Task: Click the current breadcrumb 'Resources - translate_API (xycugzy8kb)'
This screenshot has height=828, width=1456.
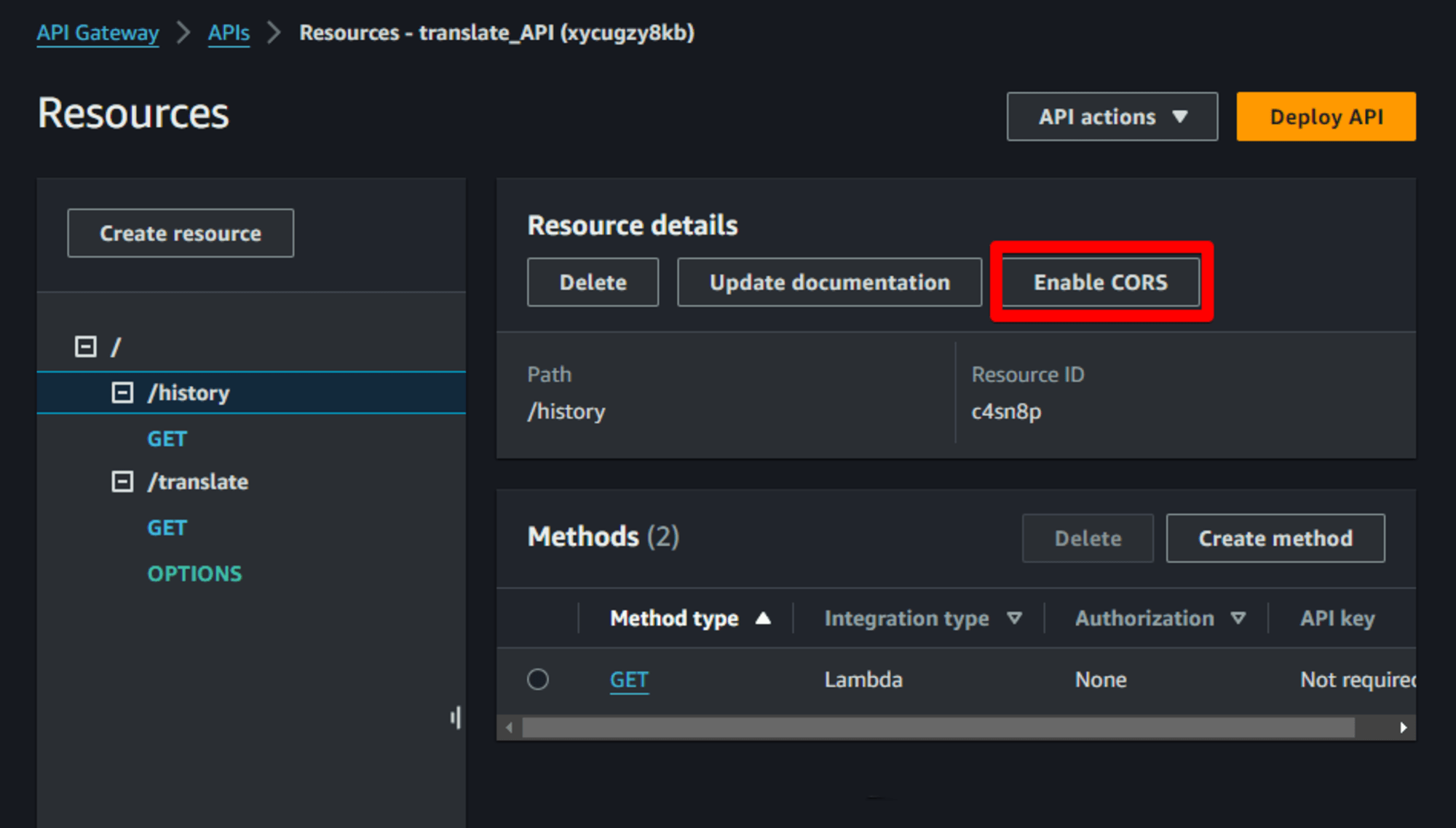Action: [x=496, y=33]
